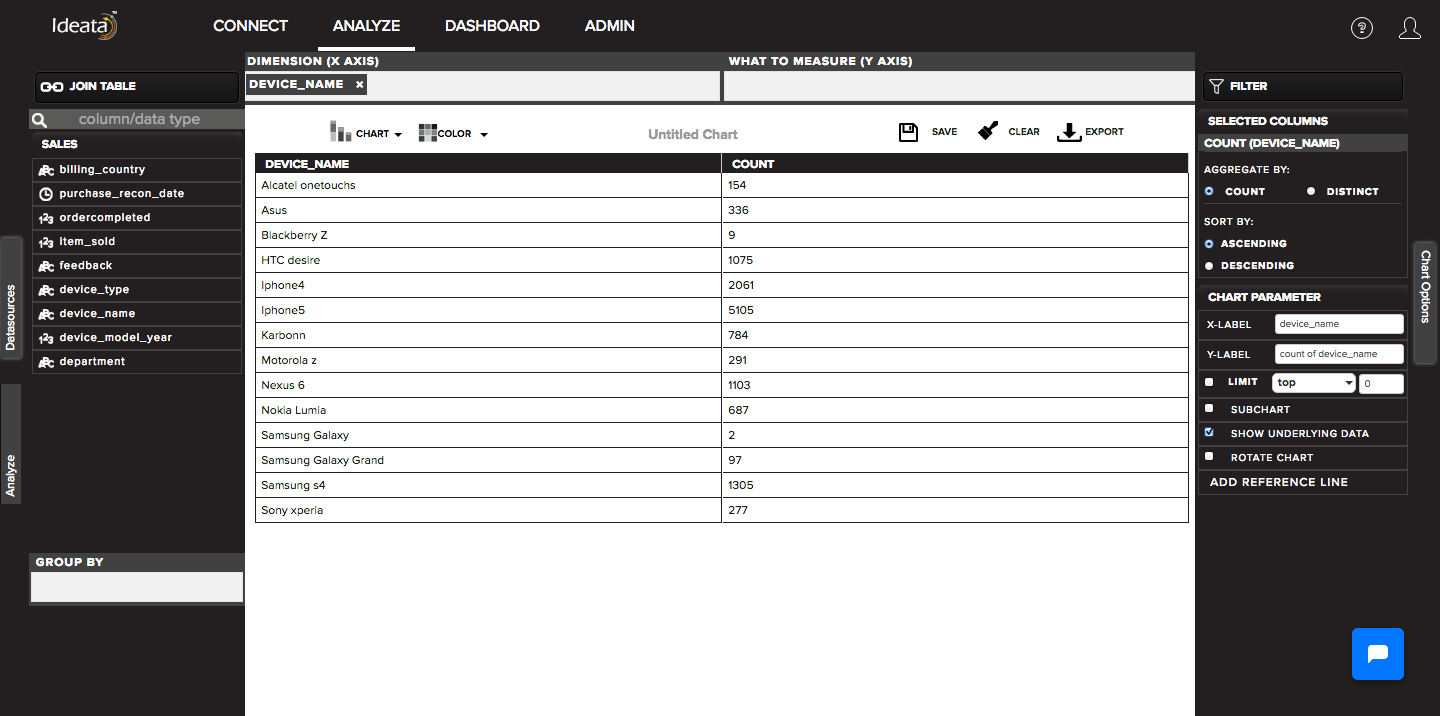
Task: Click the GROUP BY drop area
Action: pyautogui.click(x=137, y=587)
